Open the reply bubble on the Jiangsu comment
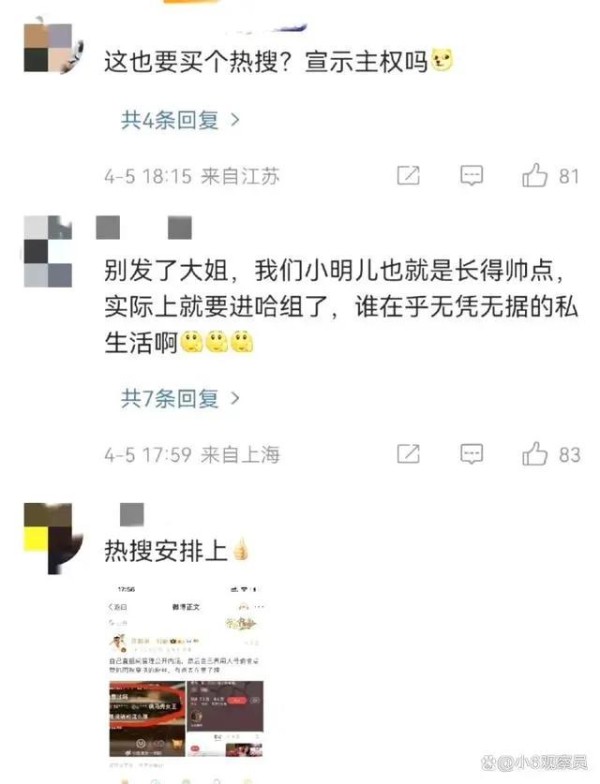 pyautogui.click(x=471, y=176)
